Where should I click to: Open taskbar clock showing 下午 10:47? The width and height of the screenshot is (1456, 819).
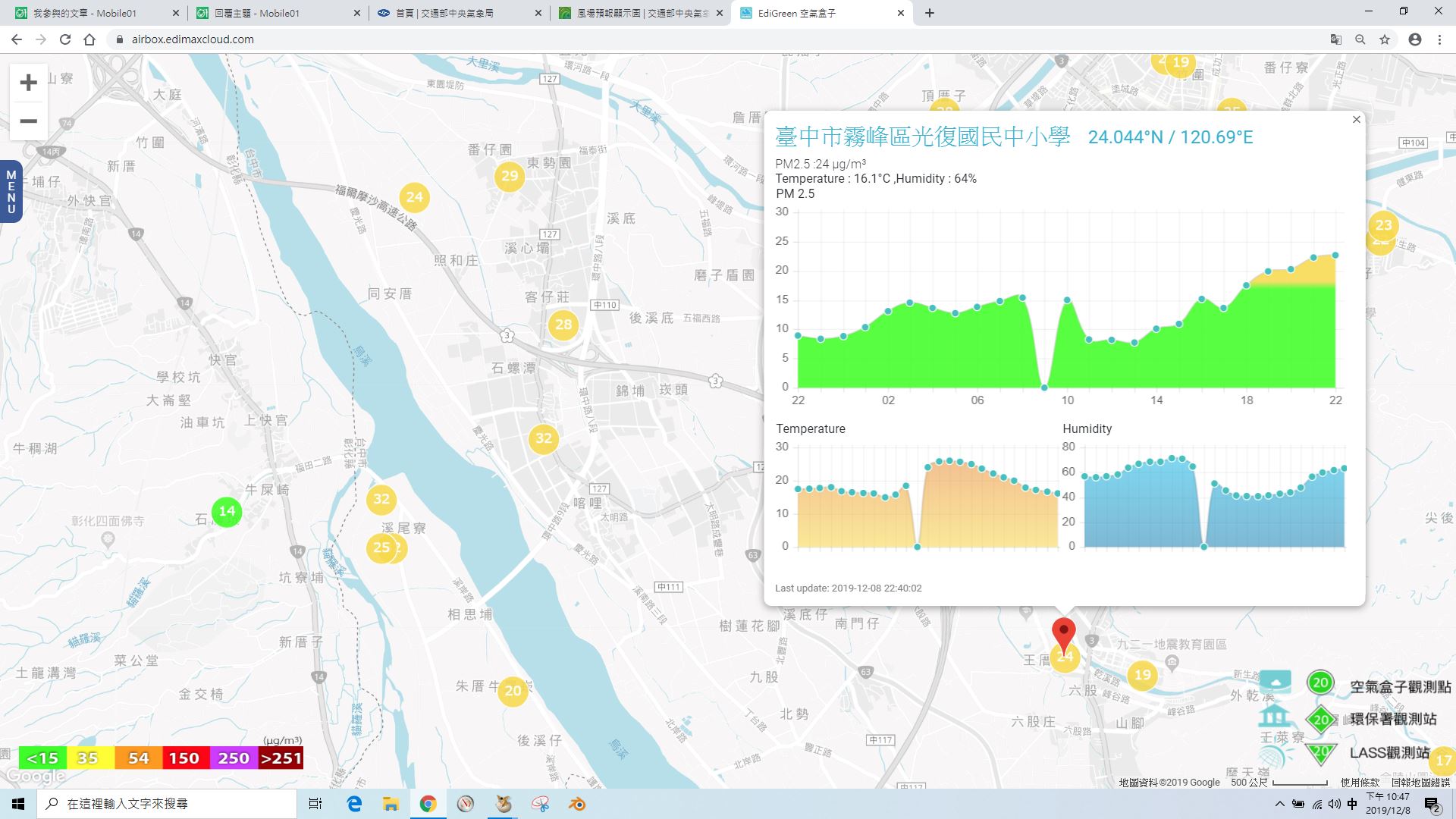click(1388, 804)
